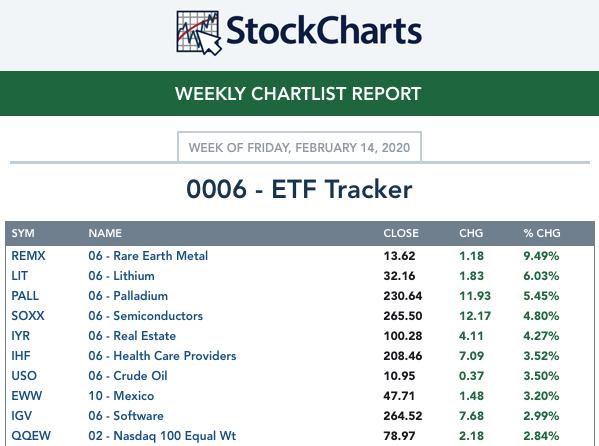
Task: Open QQEW symbol link
Action: 31,436
